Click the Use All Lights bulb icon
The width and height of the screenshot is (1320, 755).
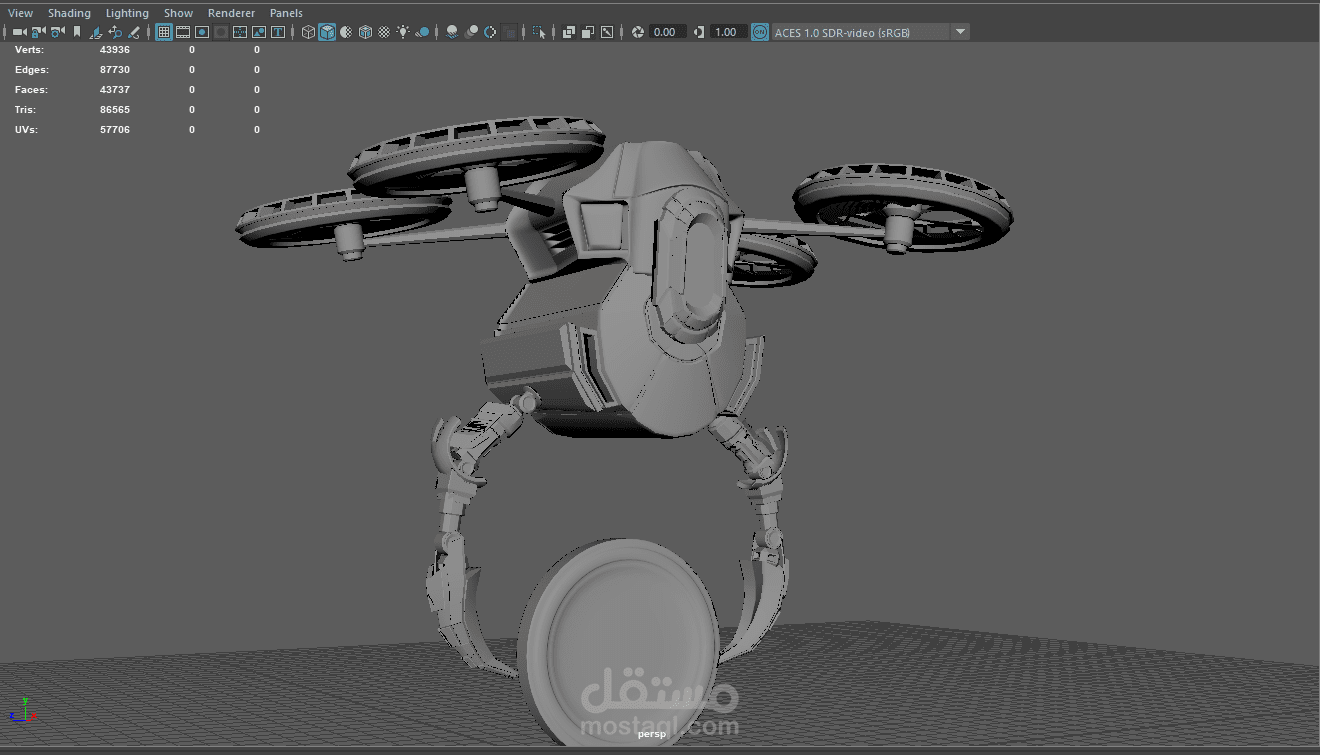(x=403, y=32)
